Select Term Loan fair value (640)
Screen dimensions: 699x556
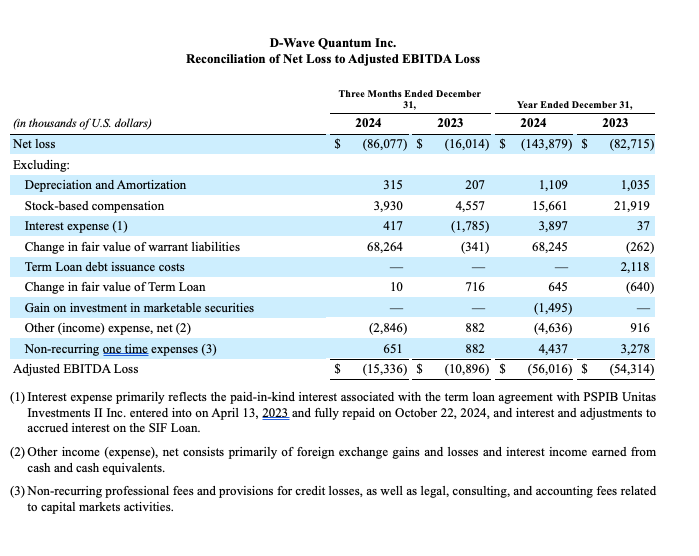point(640,287)
